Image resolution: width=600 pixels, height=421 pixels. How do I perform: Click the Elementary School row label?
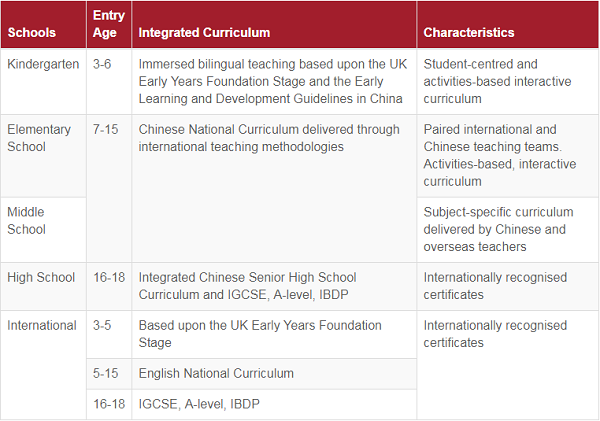pos(39,138)
